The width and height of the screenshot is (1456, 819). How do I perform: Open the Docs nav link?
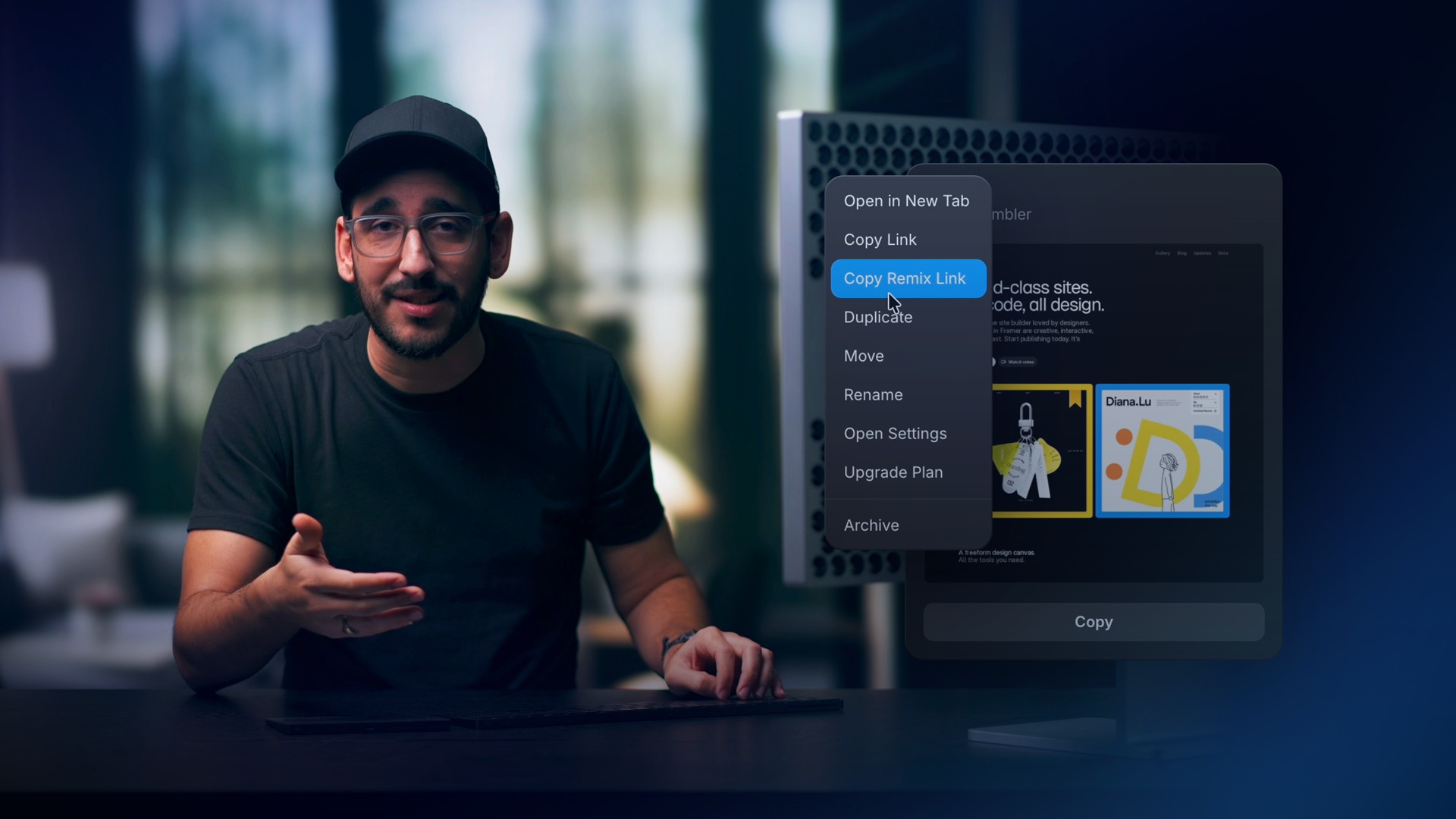coord(1222,253)
